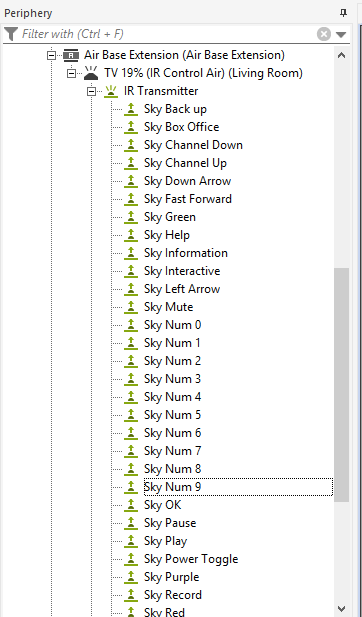The width and height of the screenshot is (362, 617).
Task: Clear the filter text with the X button
Action: tap(324, 34)
